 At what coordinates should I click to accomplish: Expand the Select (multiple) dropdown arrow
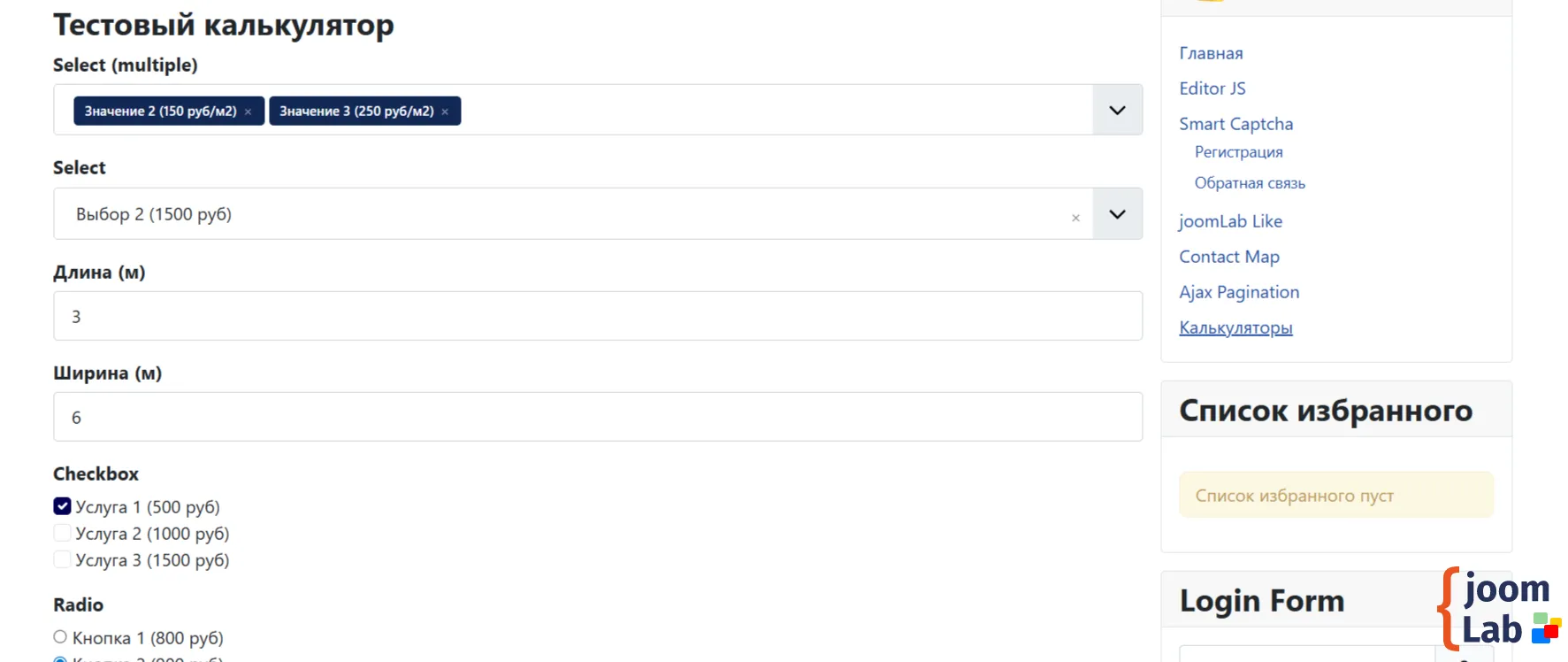[x=1117, y=111]
